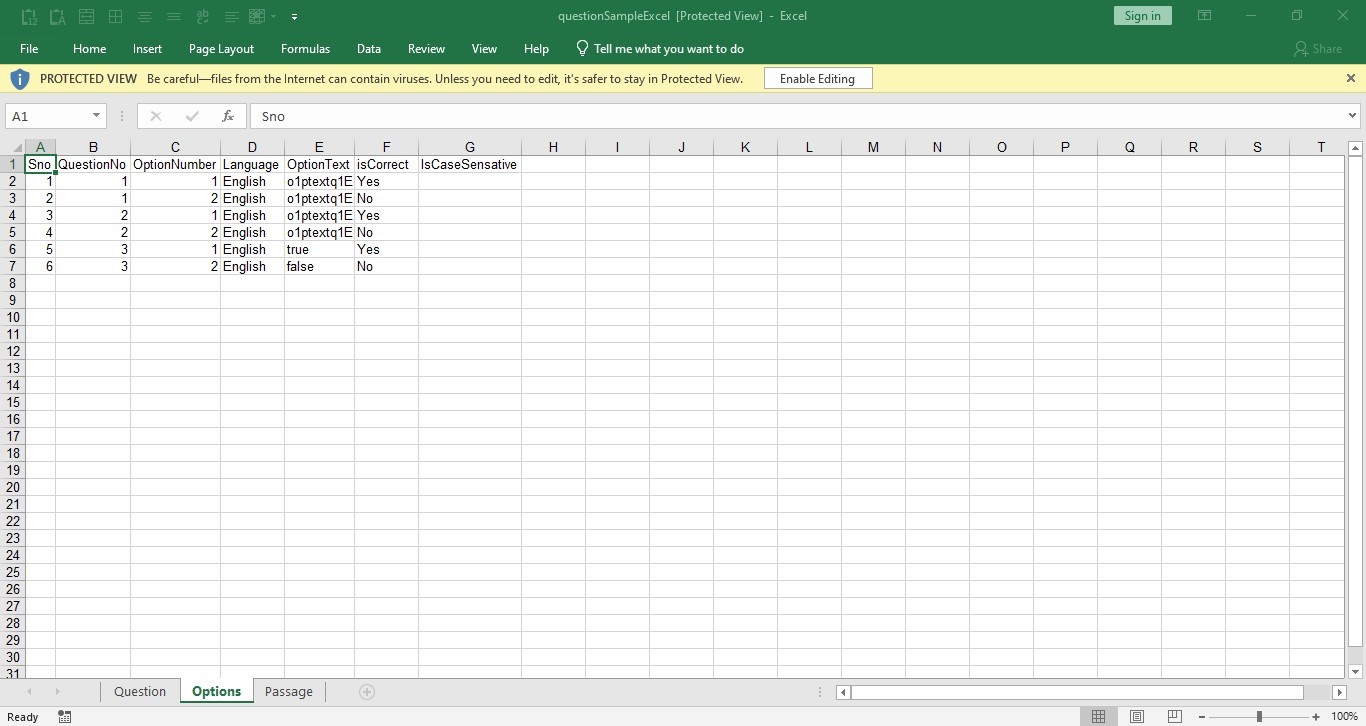Image resolution: width=1366 pixels, height=726 pixels.
Task: Open the Page Layout ribbon tab
Action: (x=221, y=48)
